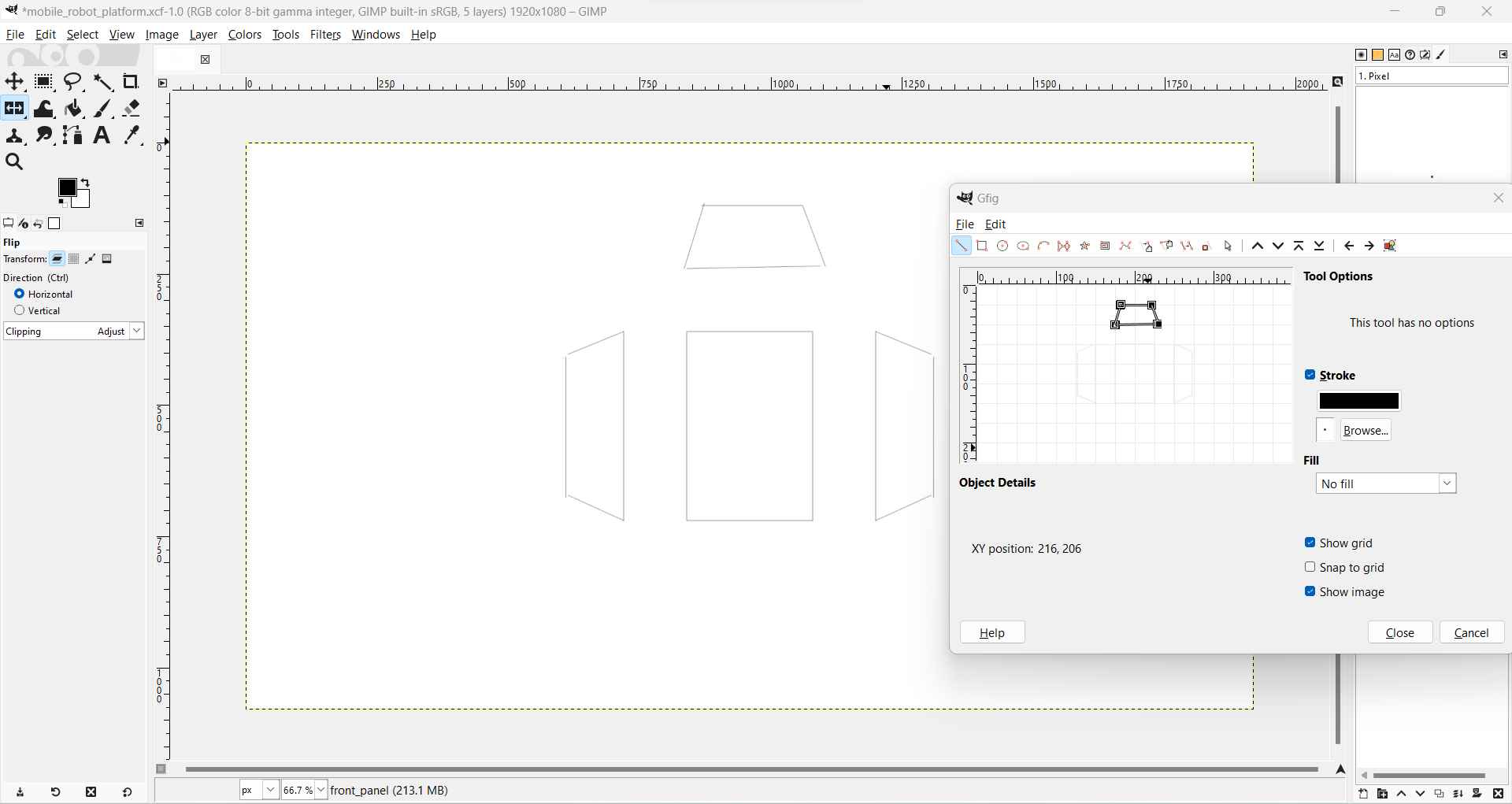The image size is (1512, 804).
Task: Select the Eraser tool
Action: pyautogui.click(x=132, y=109)
